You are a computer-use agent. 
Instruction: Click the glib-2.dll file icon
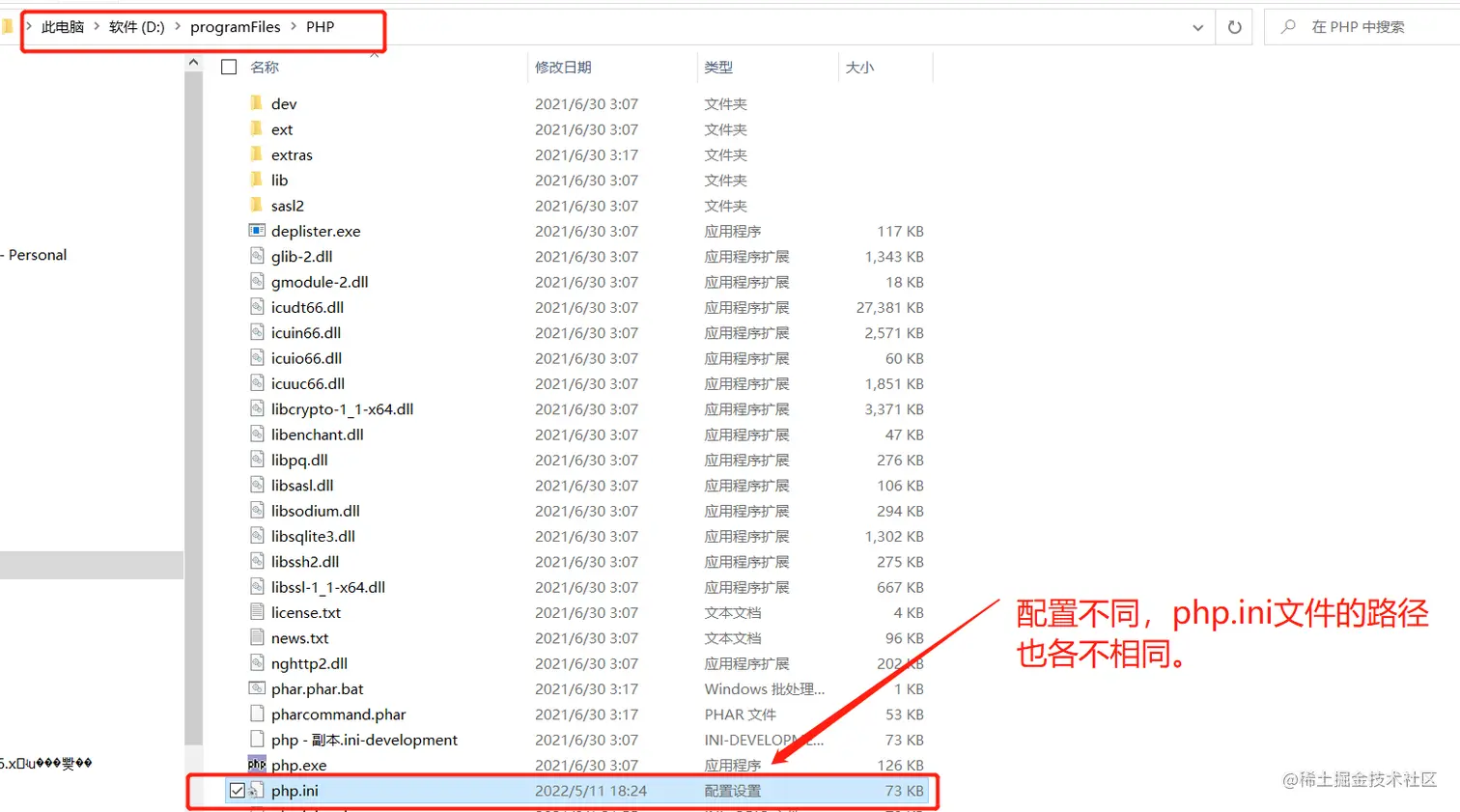[257, 256]
